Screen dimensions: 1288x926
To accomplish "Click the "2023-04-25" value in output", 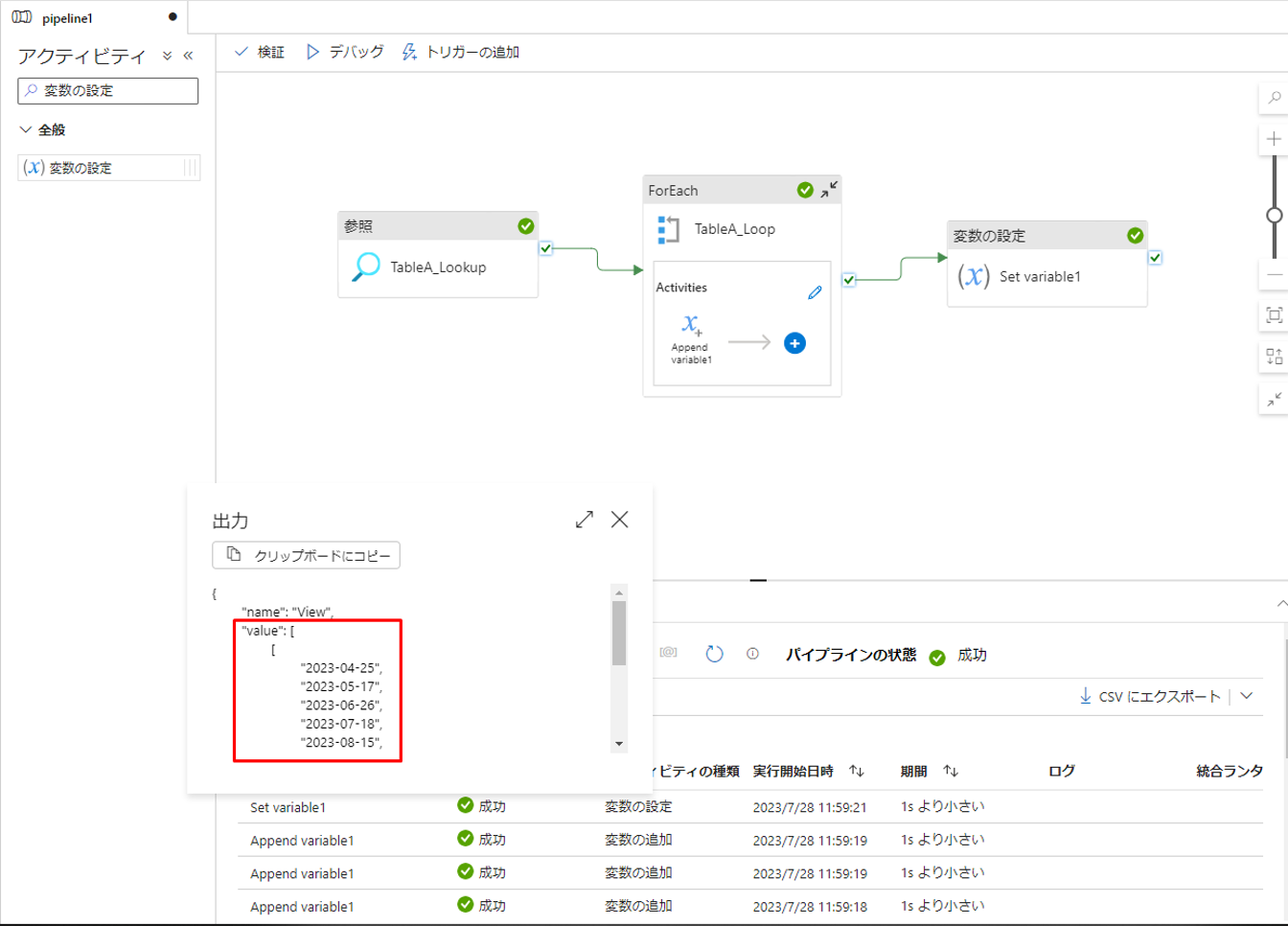I will (x=341, y=668).
